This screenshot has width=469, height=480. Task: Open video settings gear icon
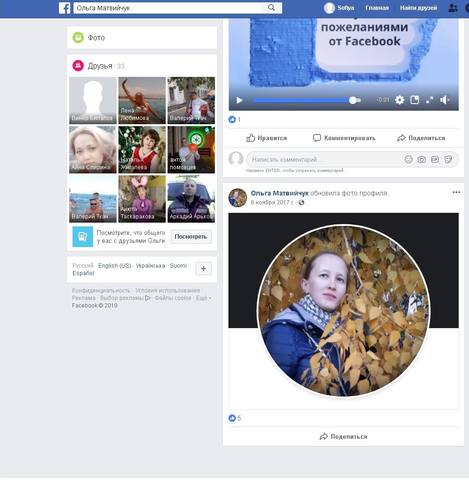[399, 100]
